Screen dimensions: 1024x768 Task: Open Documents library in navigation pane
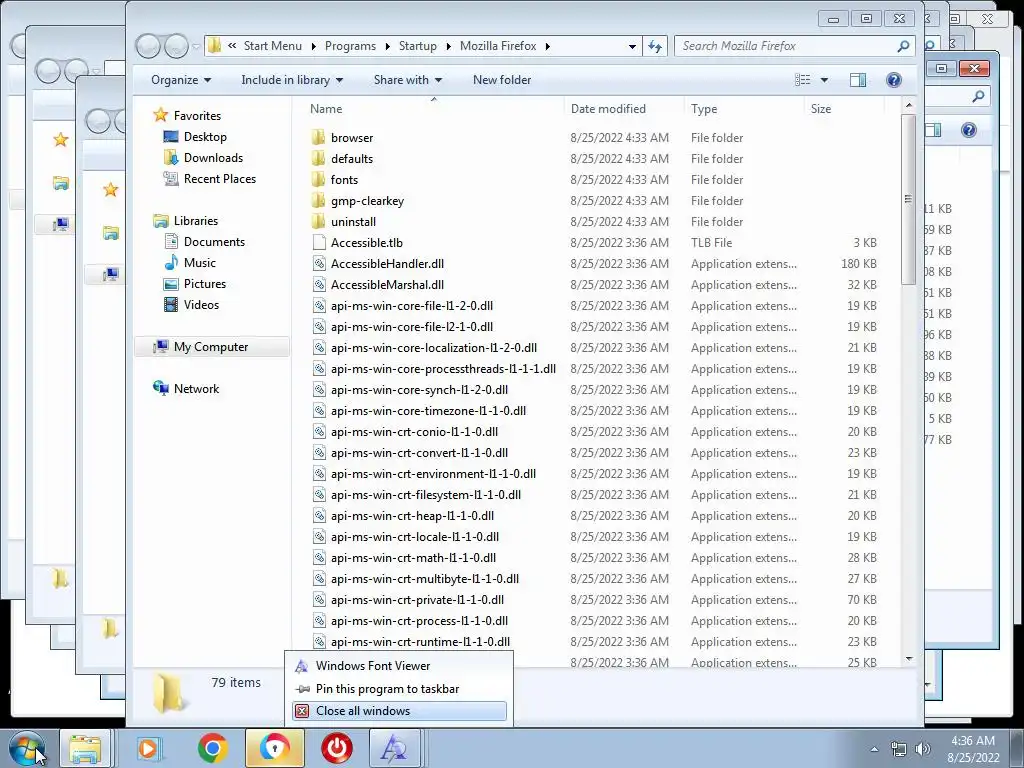click(214, 242)
